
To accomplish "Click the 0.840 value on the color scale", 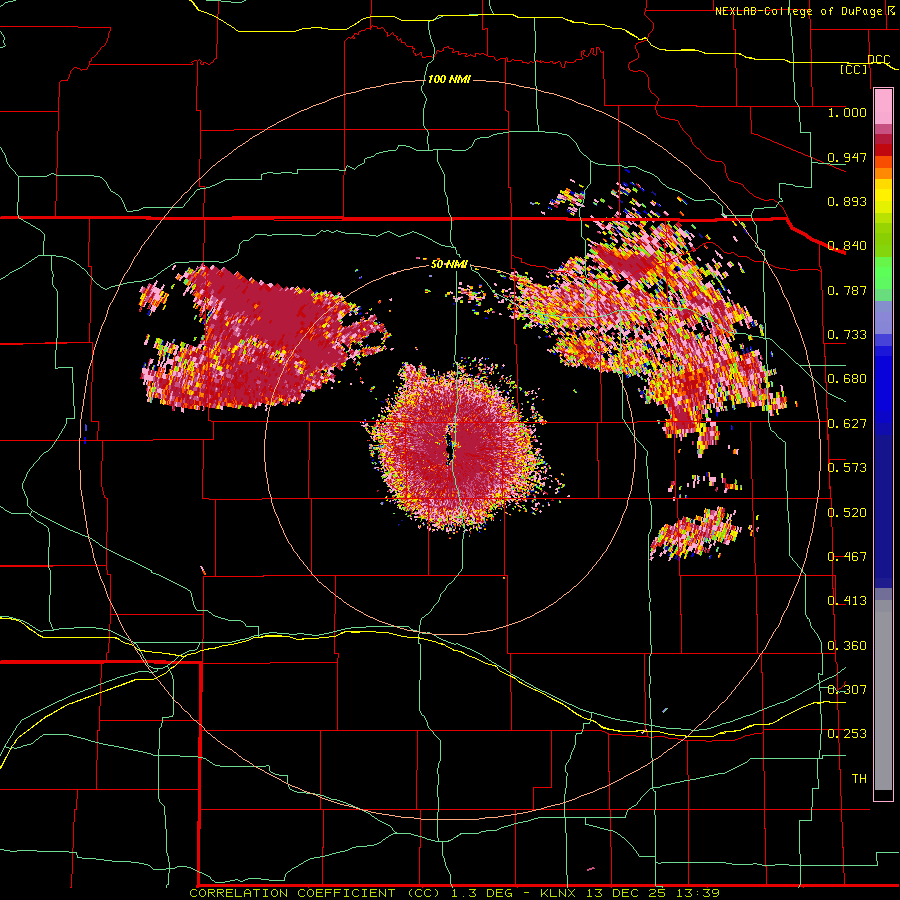I will pyautogui.click(x=847, y=246).
